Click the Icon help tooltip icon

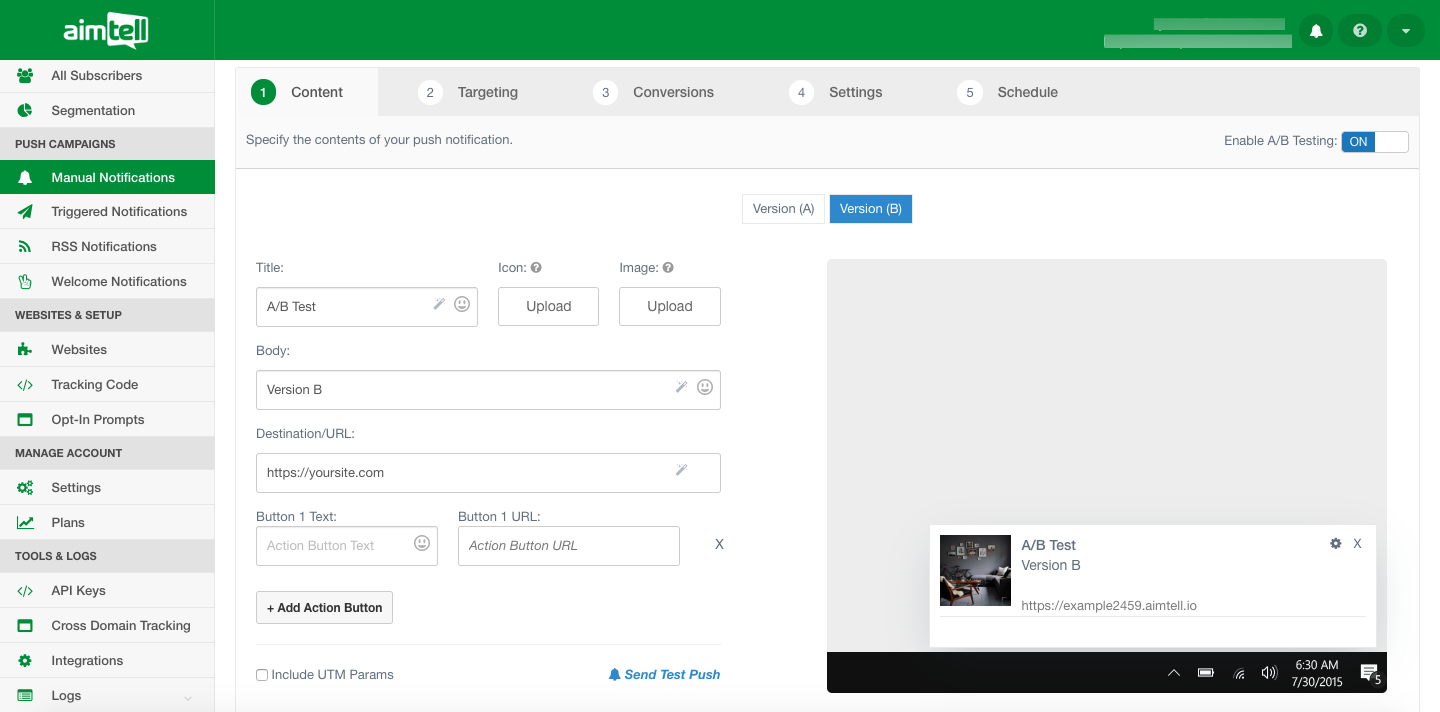click(x=536, y=268)
